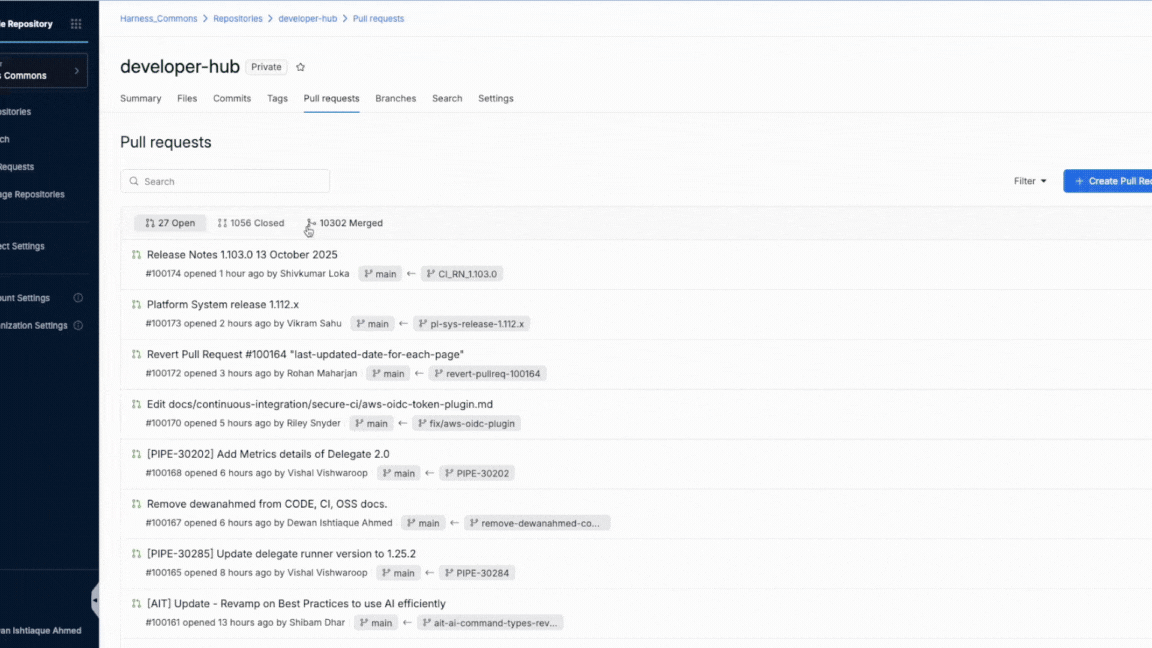Open Edit docs aws-oidc-token-plugin.md PR
The height and width of the screenshot is (648, 1152).
(320, 405)
